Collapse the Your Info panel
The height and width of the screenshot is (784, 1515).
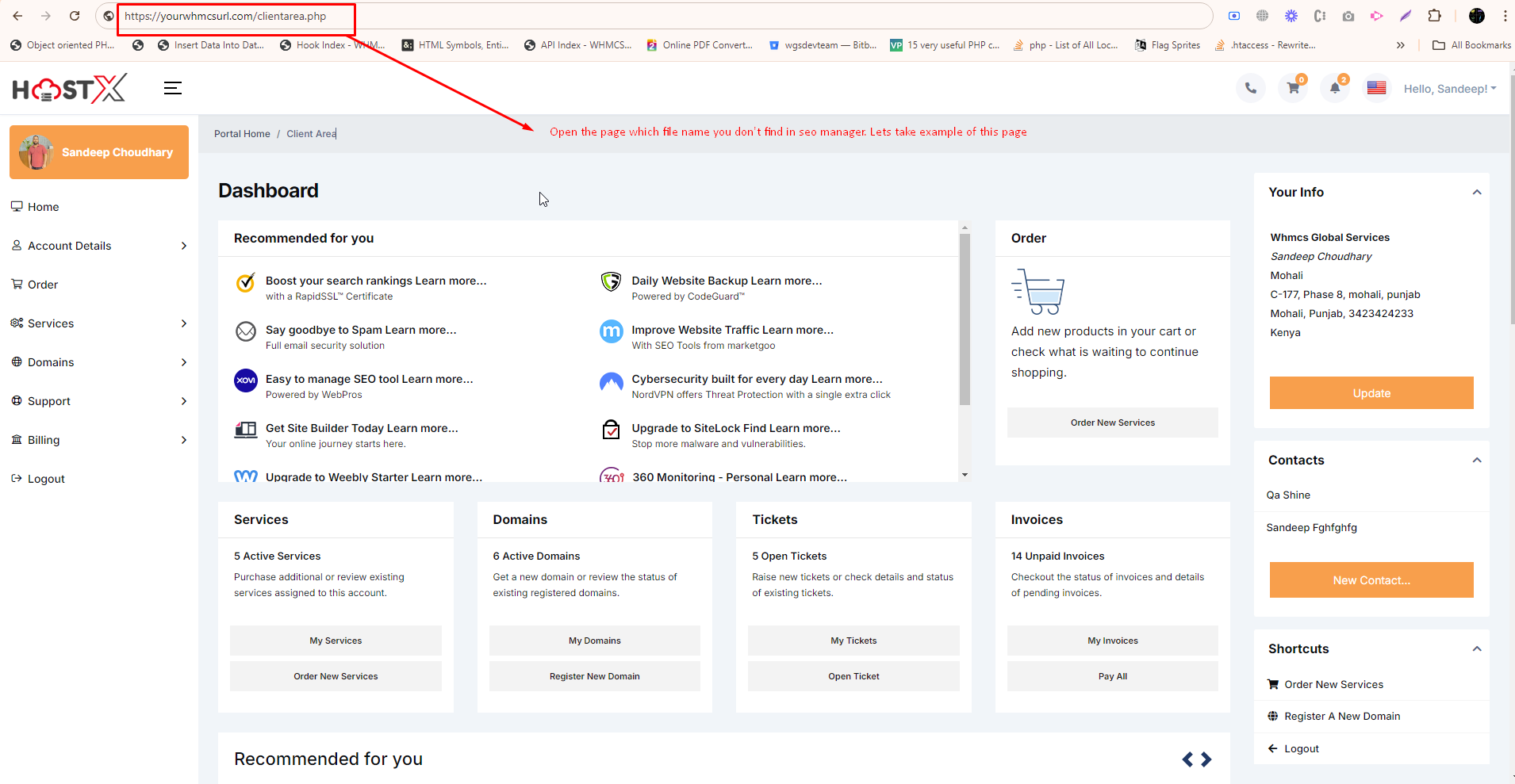click(1477, 192)
